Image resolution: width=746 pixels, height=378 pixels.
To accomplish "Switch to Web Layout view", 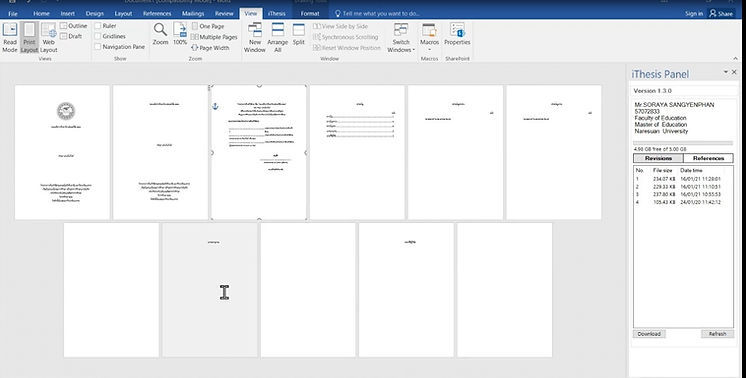I will [x=49, y=38].
